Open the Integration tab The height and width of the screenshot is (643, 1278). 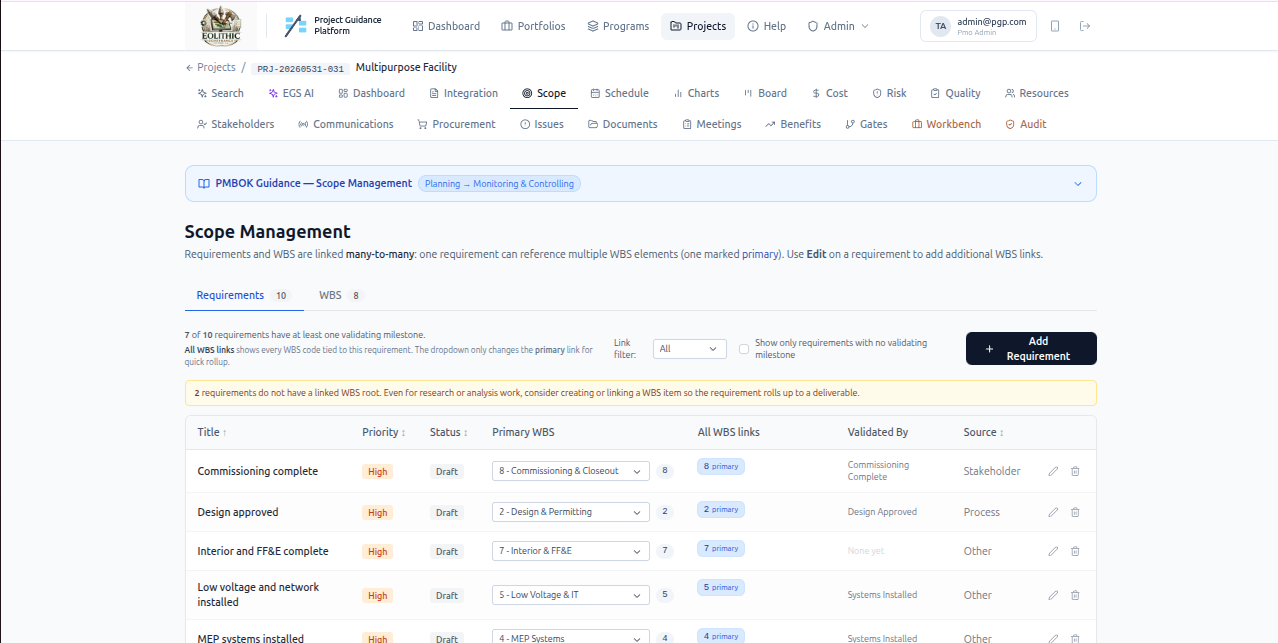[463, 93]
